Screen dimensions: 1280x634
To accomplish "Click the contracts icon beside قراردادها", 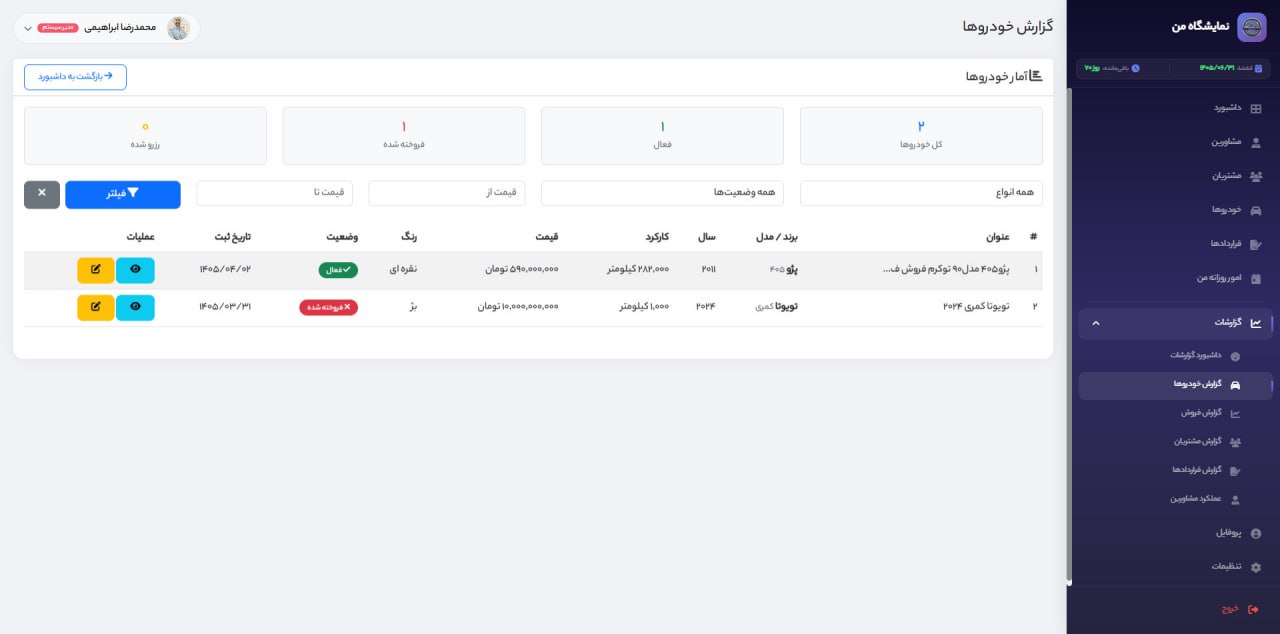I will [x=1256, y=244].
